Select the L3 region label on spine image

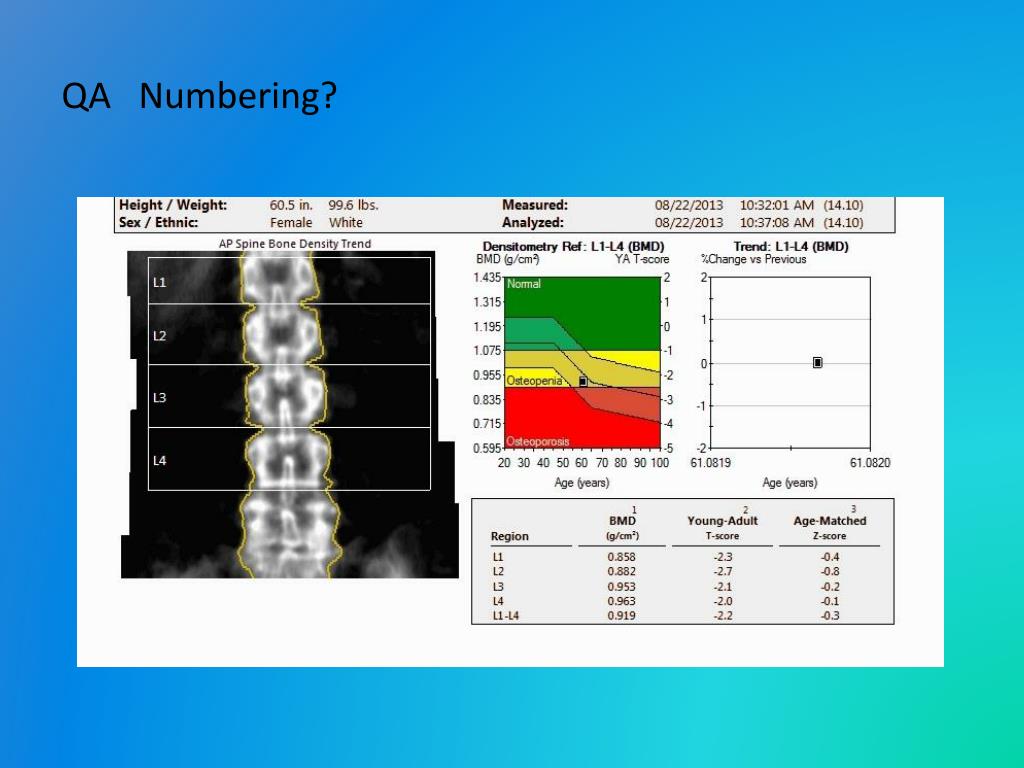[159, 397]
